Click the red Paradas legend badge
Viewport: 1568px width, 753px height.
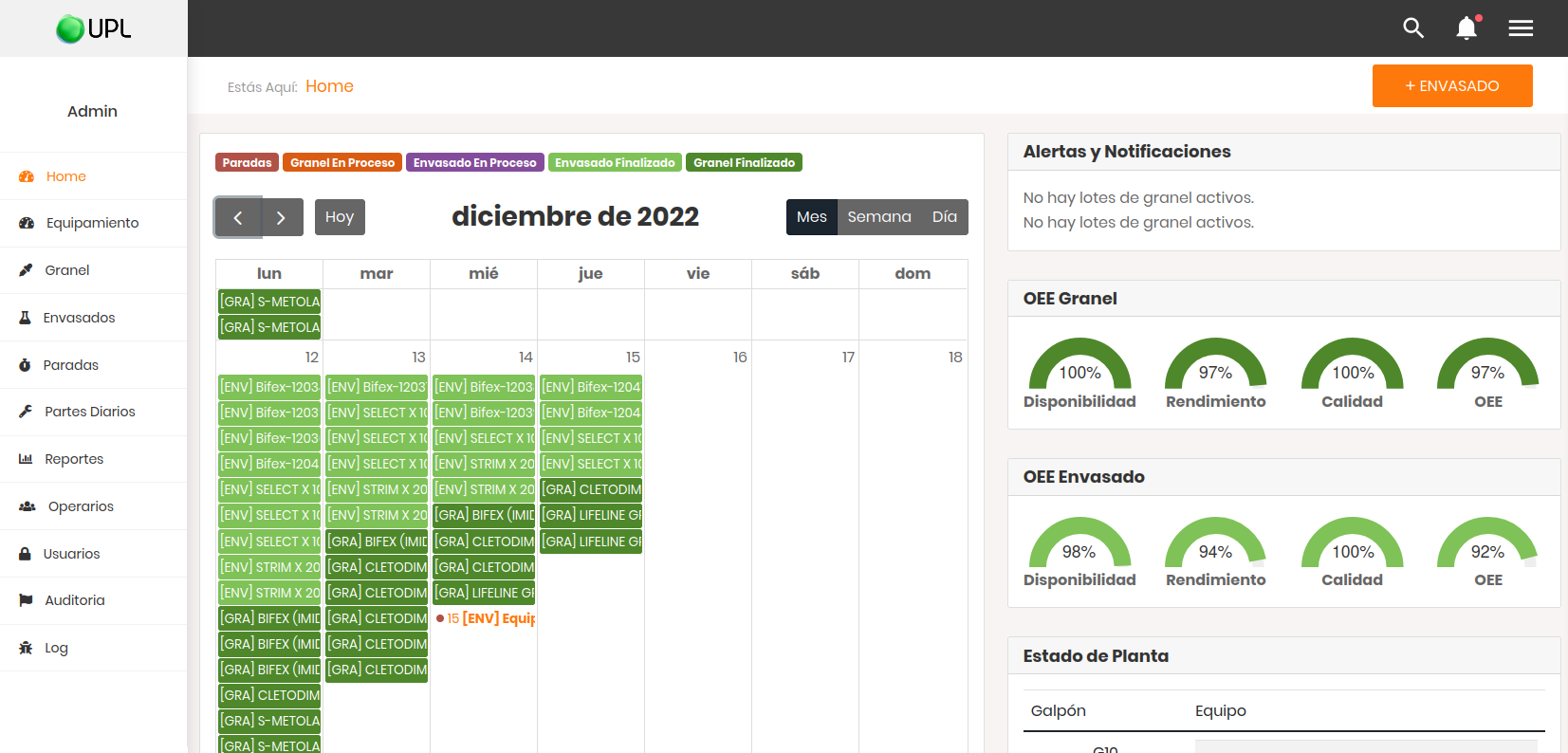coord(247,163)
